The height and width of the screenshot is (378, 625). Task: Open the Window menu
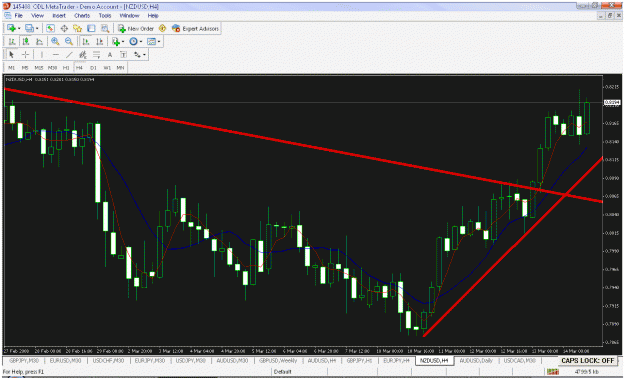tap(130, 16)
